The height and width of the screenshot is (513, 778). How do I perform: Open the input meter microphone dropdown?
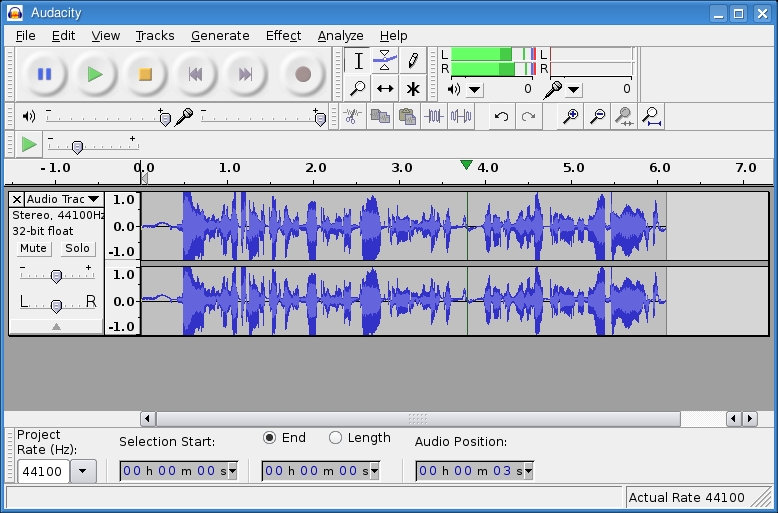coord(572,89)
